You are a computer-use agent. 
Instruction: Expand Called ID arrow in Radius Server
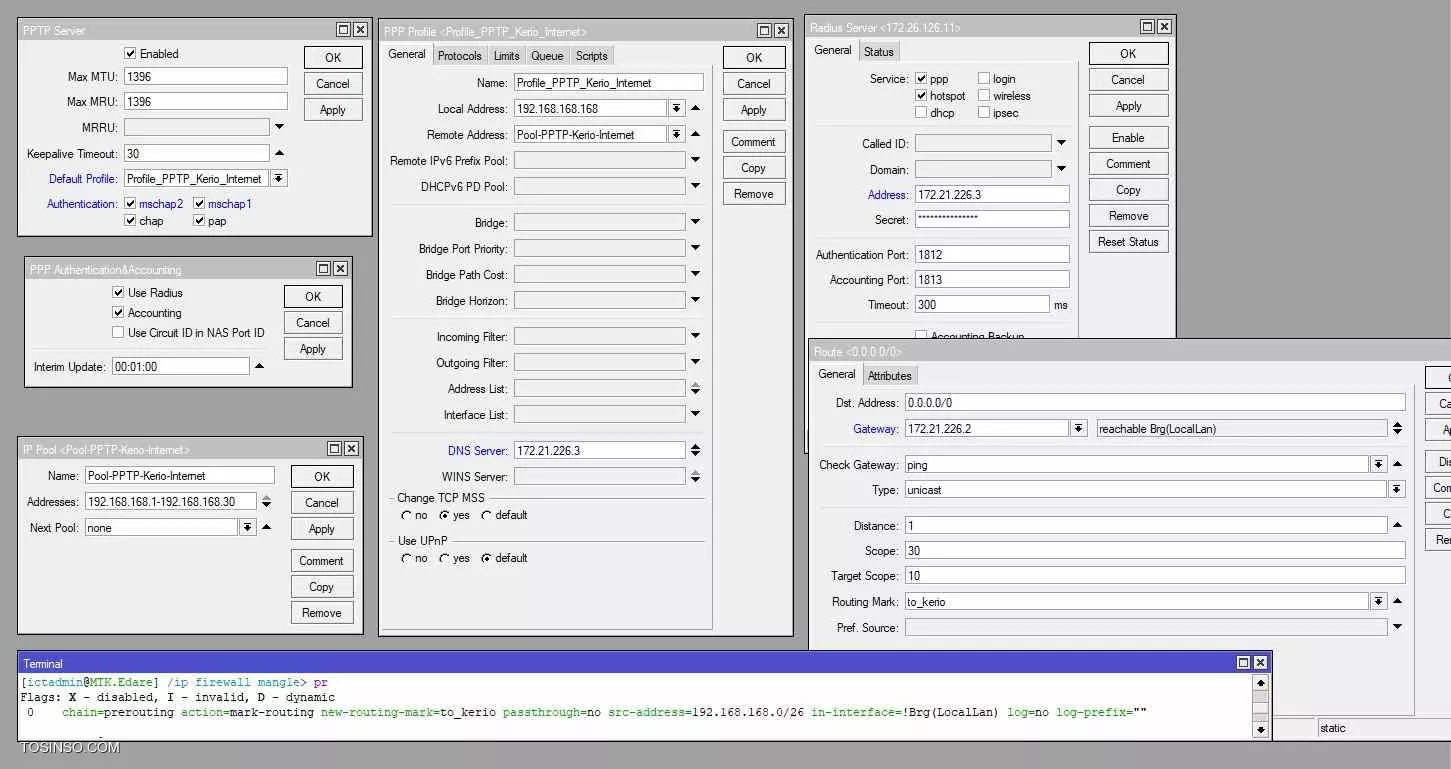coord(1062,144)
